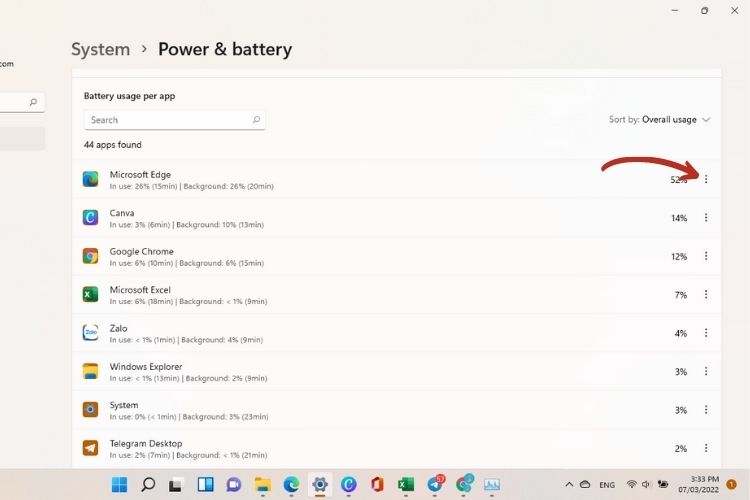750x500 pixels.
Task: Open more options for Zalo
Action: (706, 333)
